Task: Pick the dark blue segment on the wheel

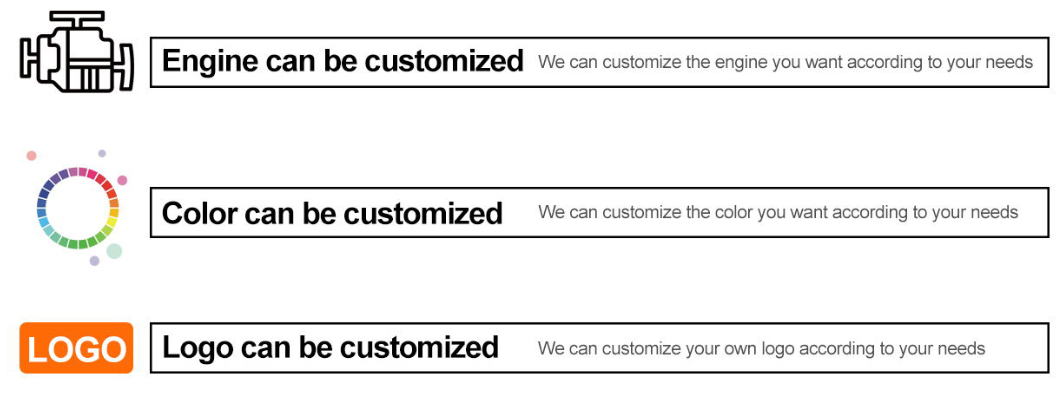Action: 42,199
